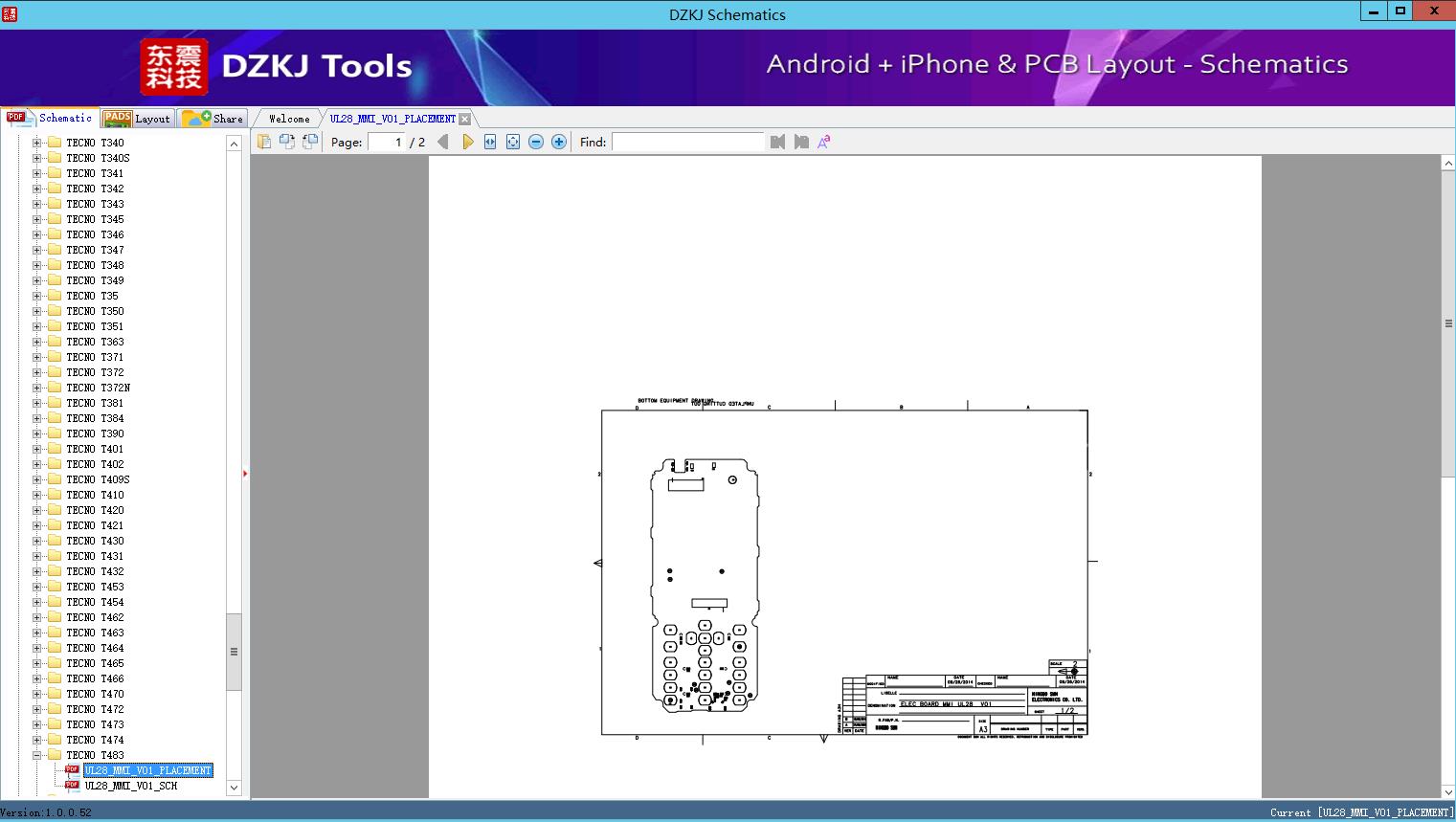The width and height of the screenshot is (1456, 822).
Task: Click the PDF icon of UL28_MMI_V01_SCH
Action: (x=72, y=786)
